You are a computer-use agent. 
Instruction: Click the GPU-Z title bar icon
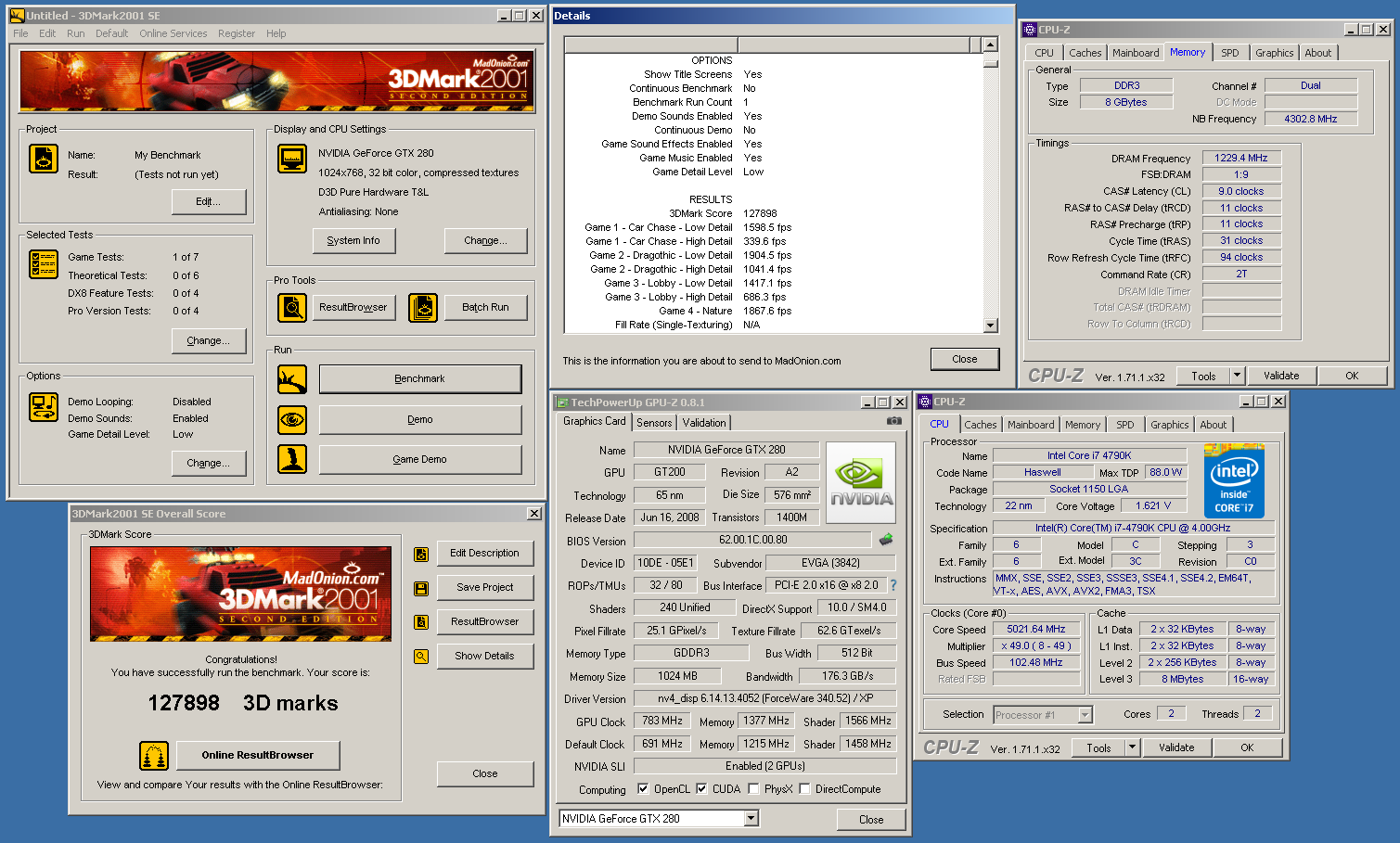click(x=561, y=402)
